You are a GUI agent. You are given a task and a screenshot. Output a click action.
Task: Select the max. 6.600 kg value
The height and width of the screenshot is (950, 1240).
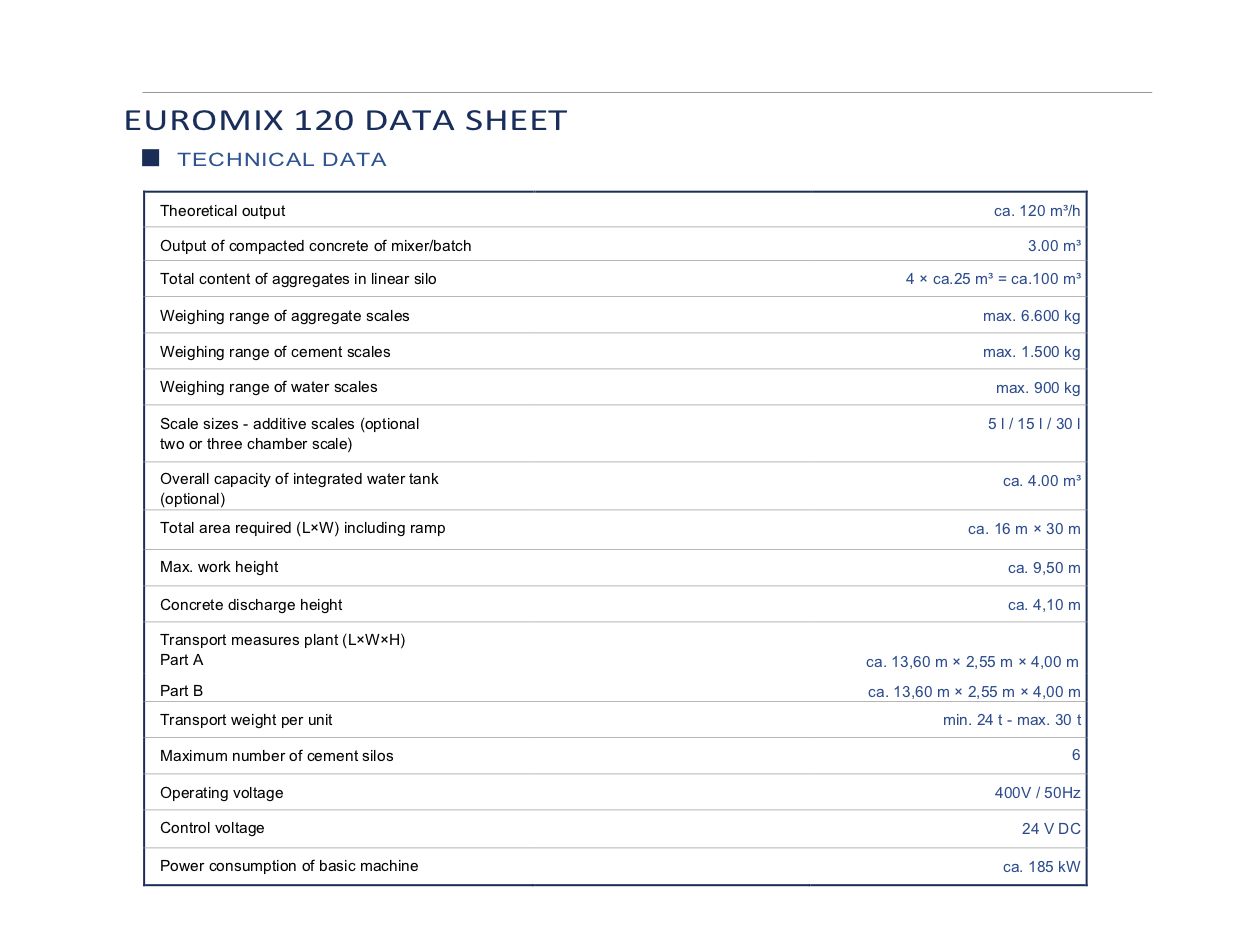click(1031, 316)
